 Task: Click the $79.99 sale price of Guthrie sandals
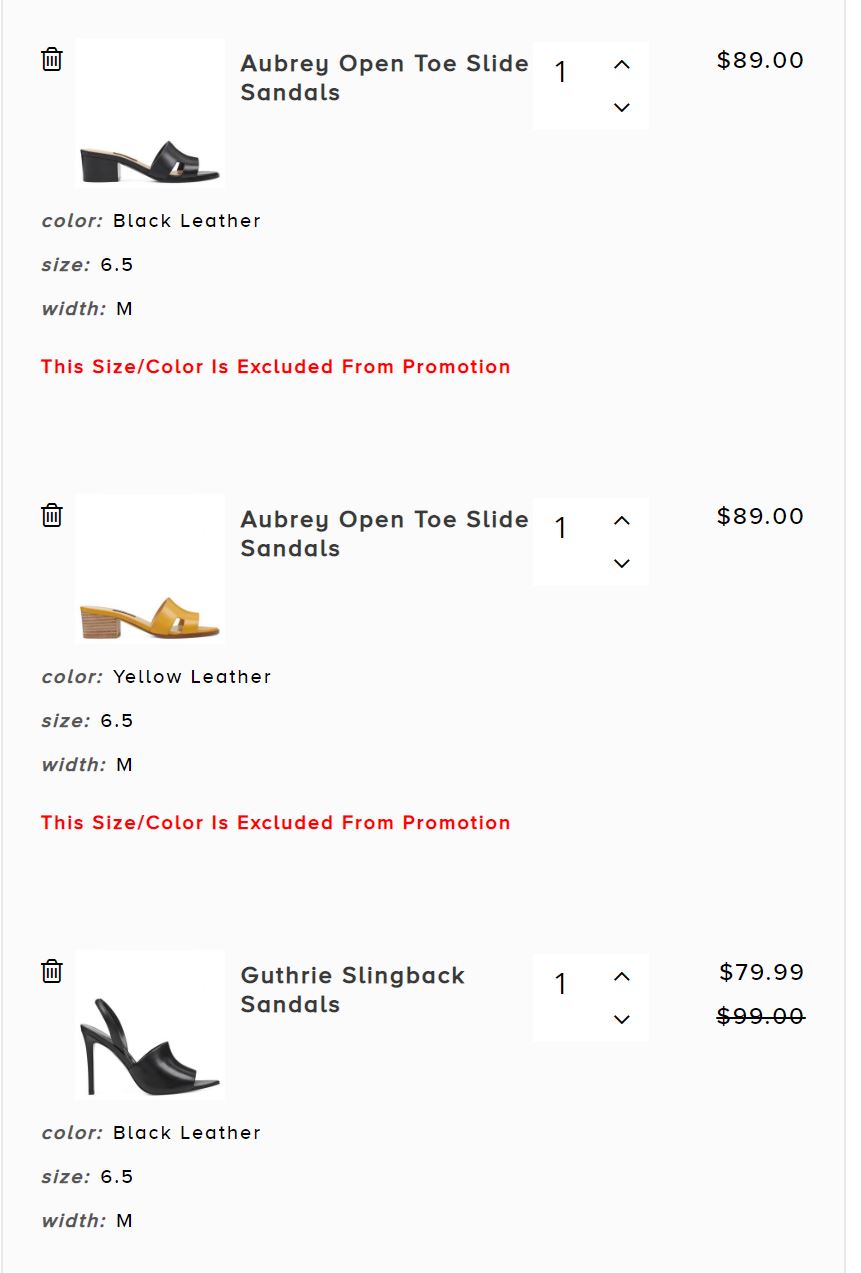761,972
